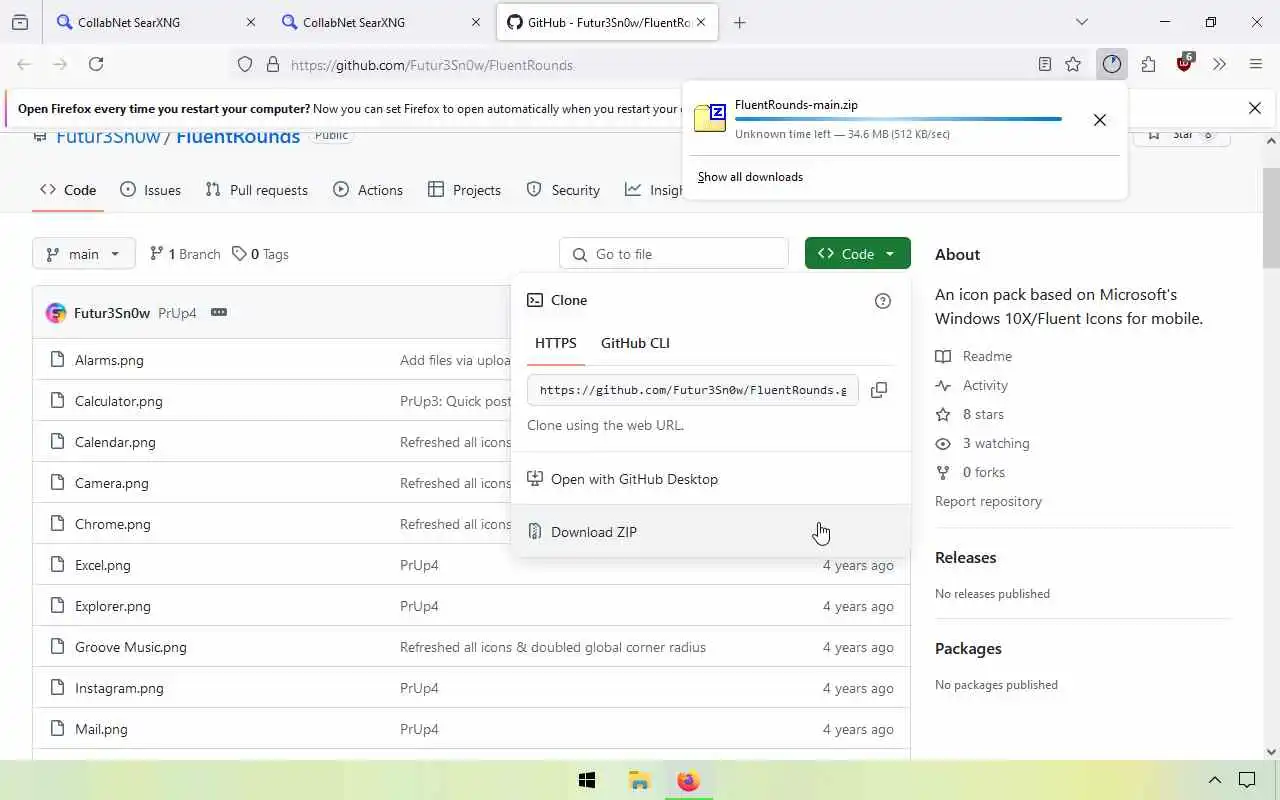
Task: Toggle reader view icon in address bar
Action: [1045, 64]
